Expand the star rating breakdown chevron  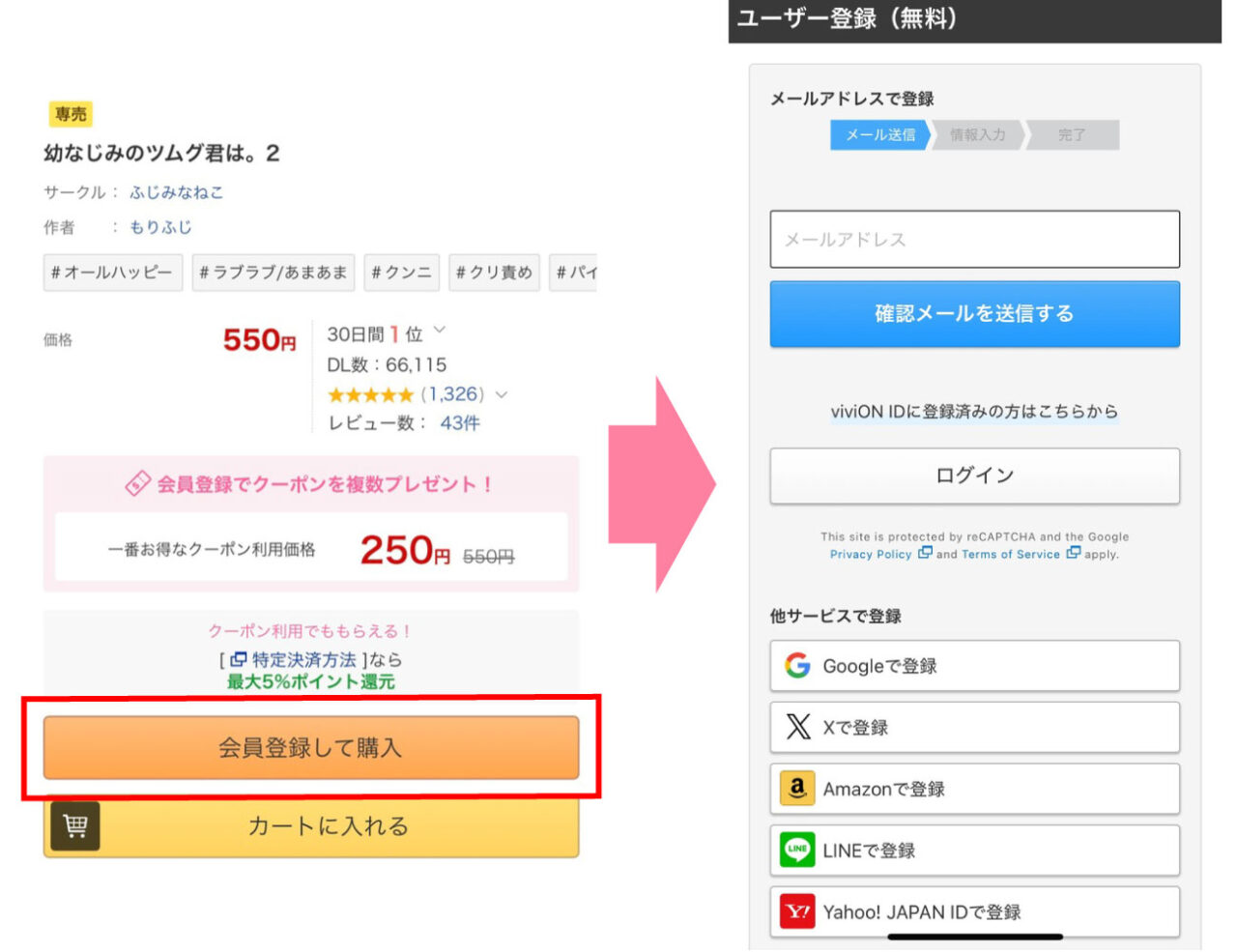click(501, 394)
